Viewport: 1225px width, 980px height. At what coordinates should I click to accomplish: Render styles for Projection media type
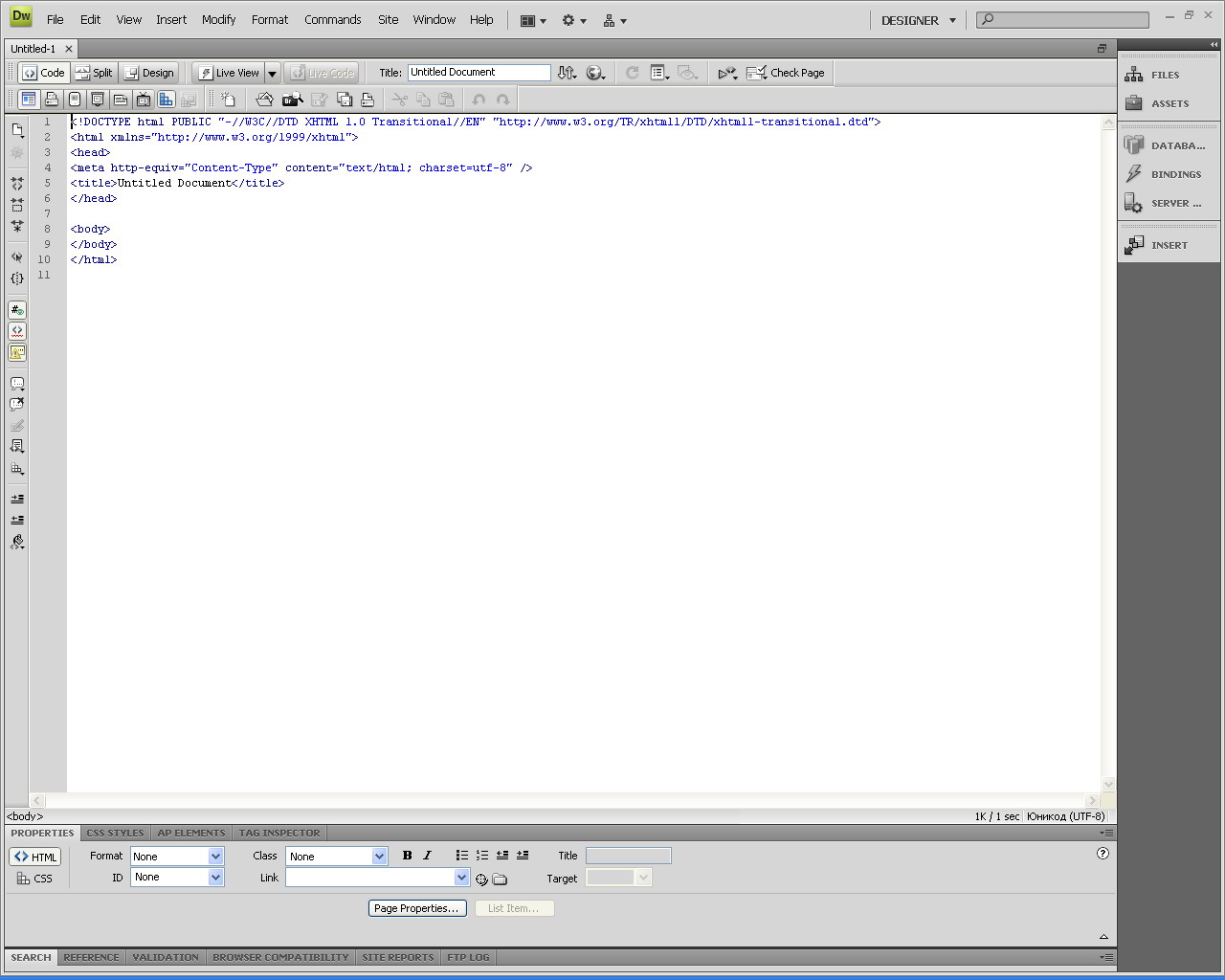[x=98, y=99]
